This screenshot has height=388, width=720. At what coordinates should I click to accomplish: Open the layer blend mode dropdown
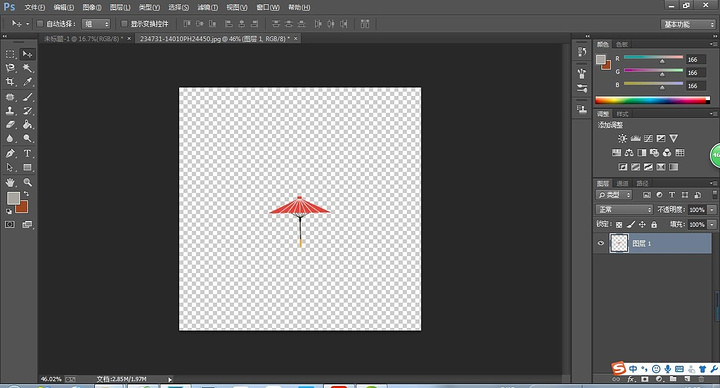[x=624, y=209]
